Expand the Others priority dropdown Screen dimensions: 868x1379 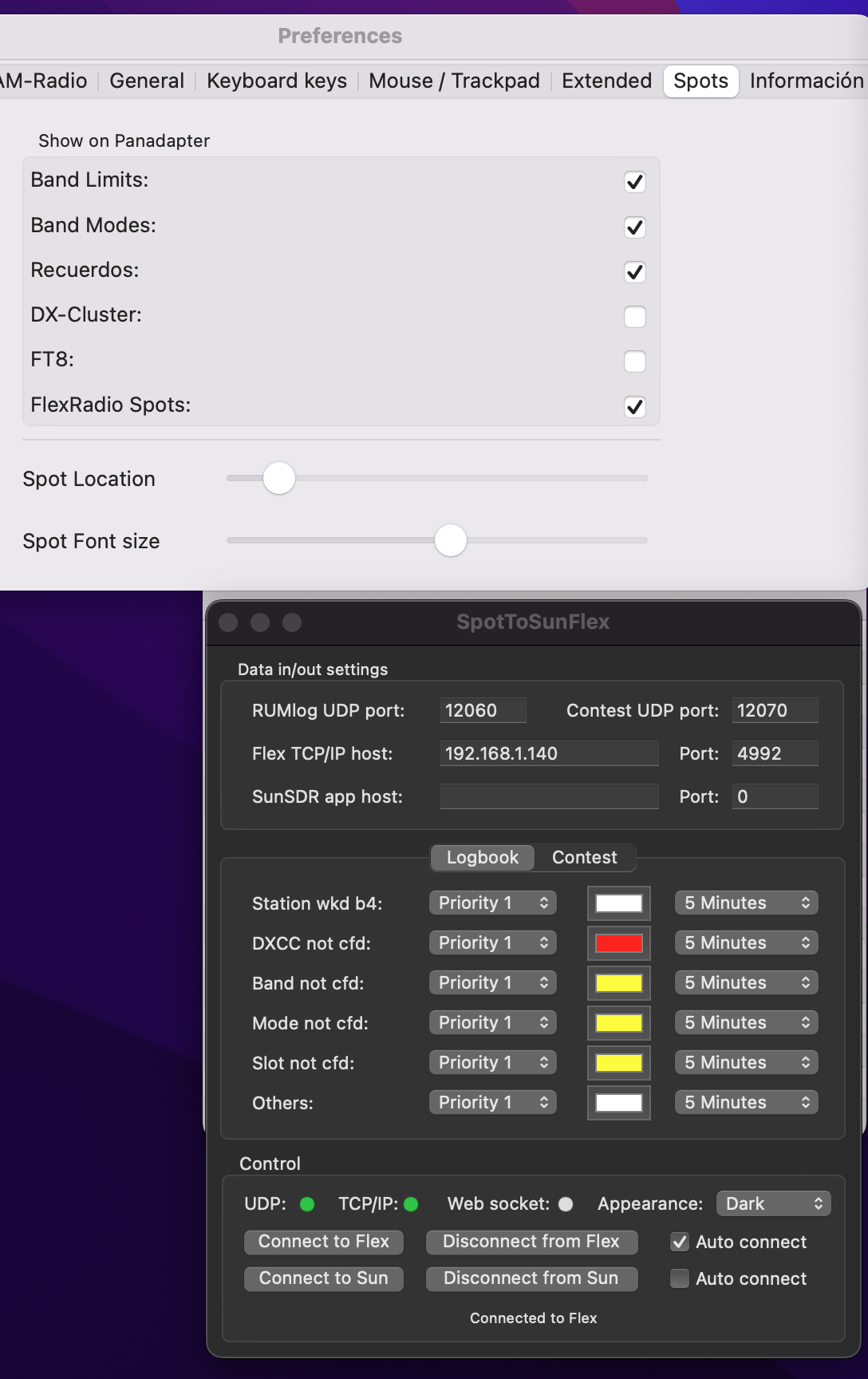(492, 1102)
